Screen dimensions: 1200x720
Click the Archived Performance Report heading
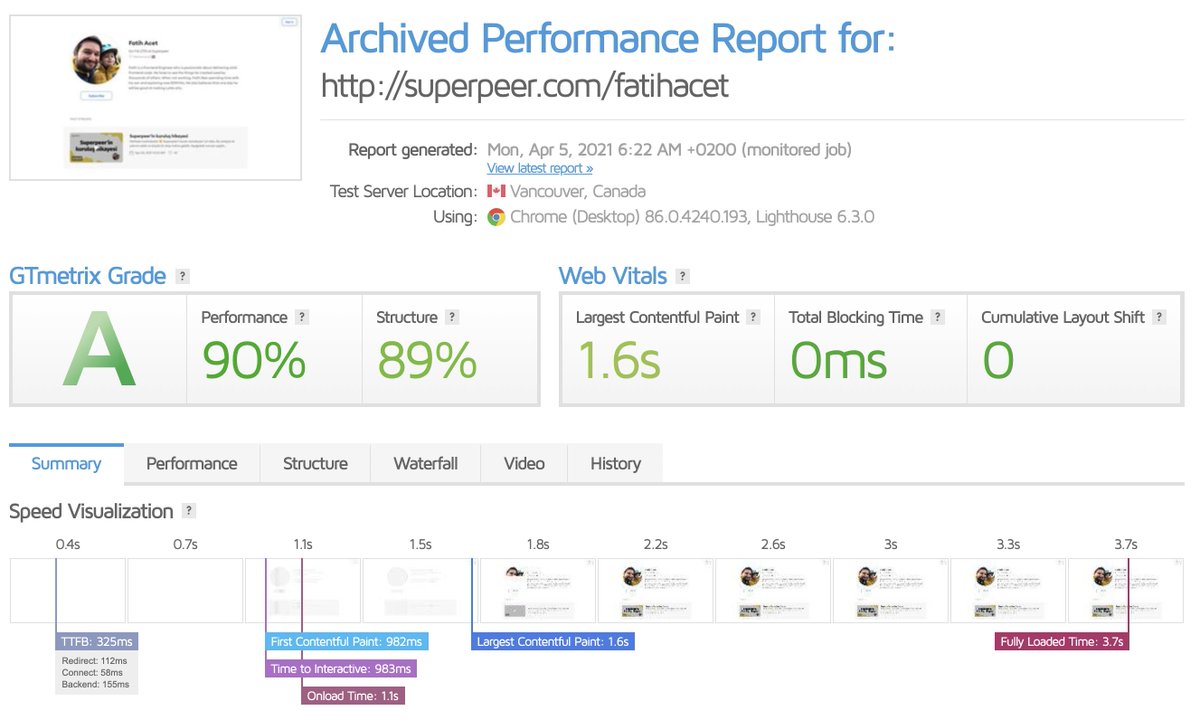click(608, 39)
